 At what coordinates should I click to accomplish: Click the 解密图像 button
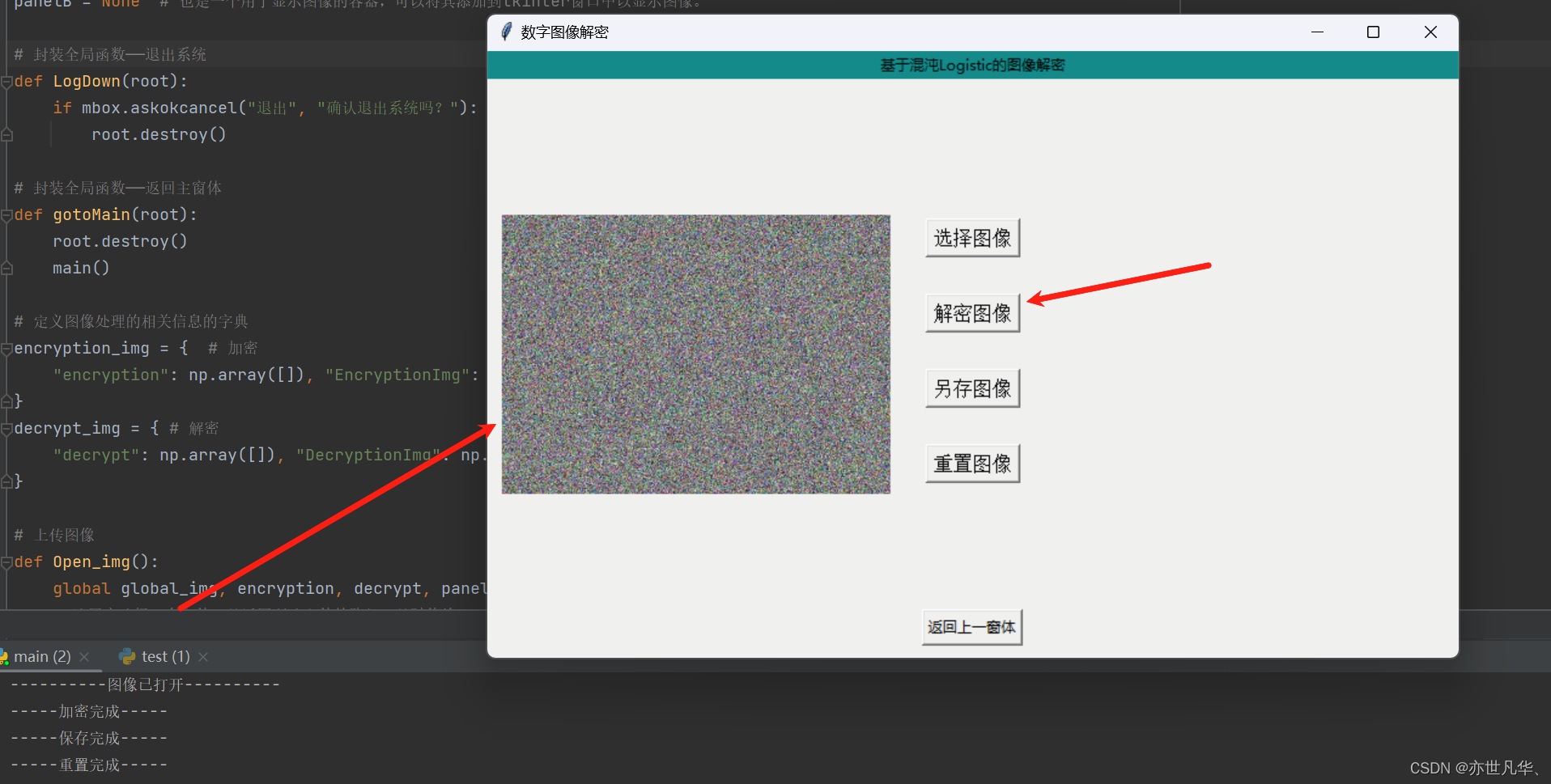click(972, 313)
